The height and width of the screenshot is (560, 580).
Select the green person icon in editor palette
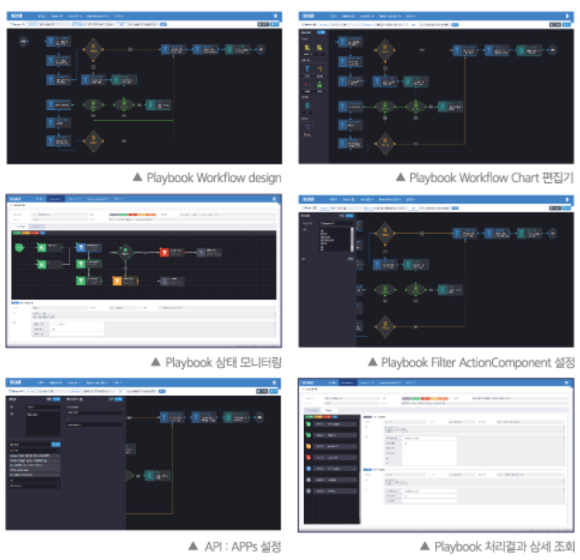tap(319, 84)
